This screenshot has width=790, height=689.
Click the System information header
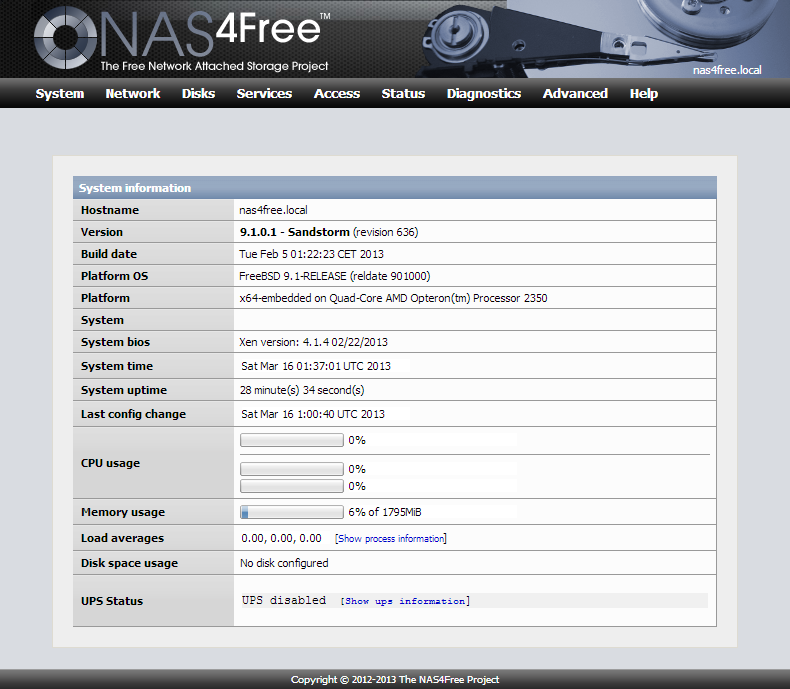point(394,188)
